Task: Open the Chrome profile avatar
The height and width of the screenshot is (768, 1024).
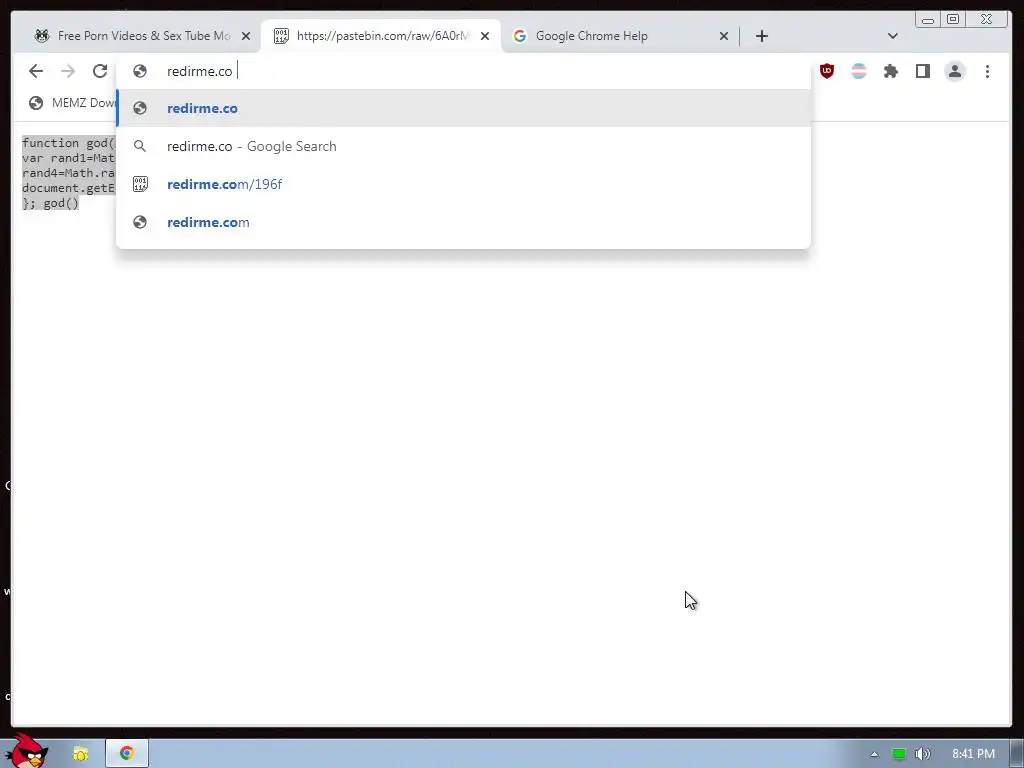Action: pyautogui.click(x=955, y=71)
